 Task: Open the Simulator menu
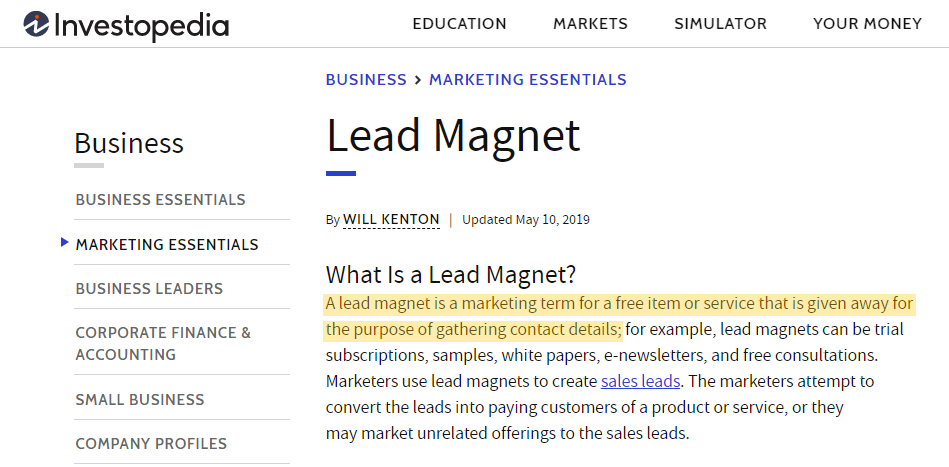(720, 24)
